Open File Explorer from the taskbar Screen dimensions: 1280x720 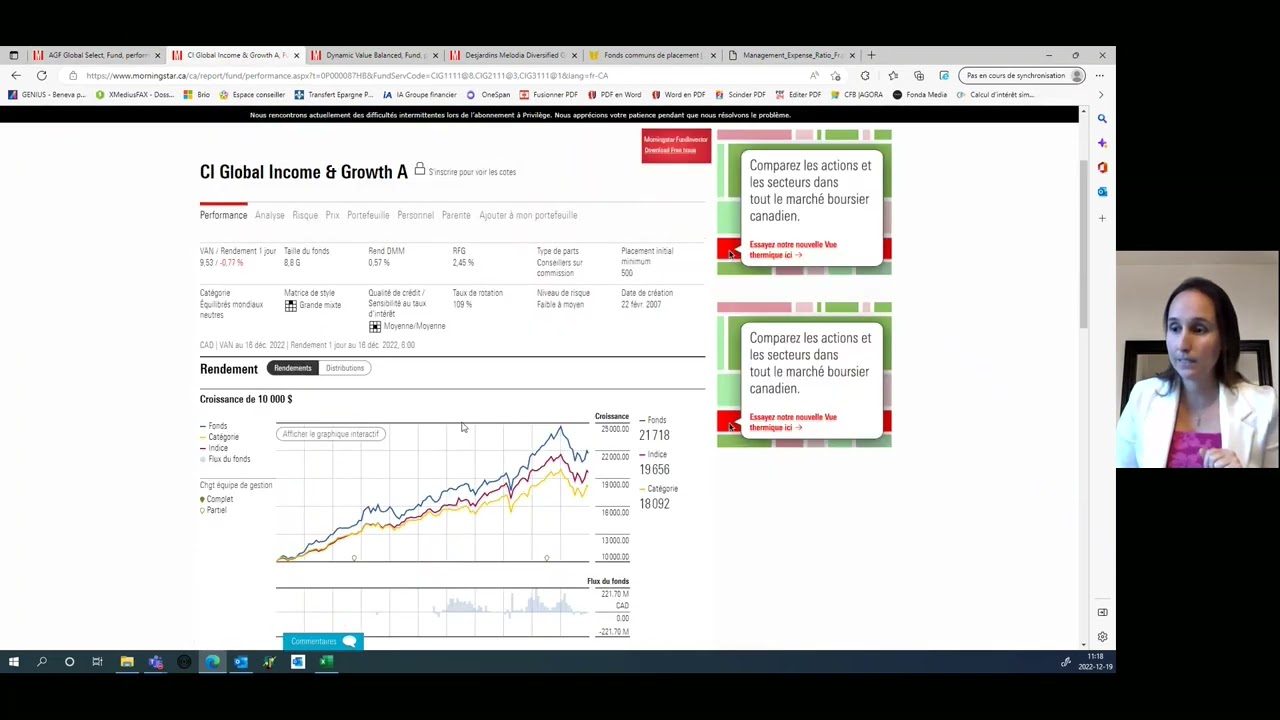pyautogui.click(x=127, y=661)
